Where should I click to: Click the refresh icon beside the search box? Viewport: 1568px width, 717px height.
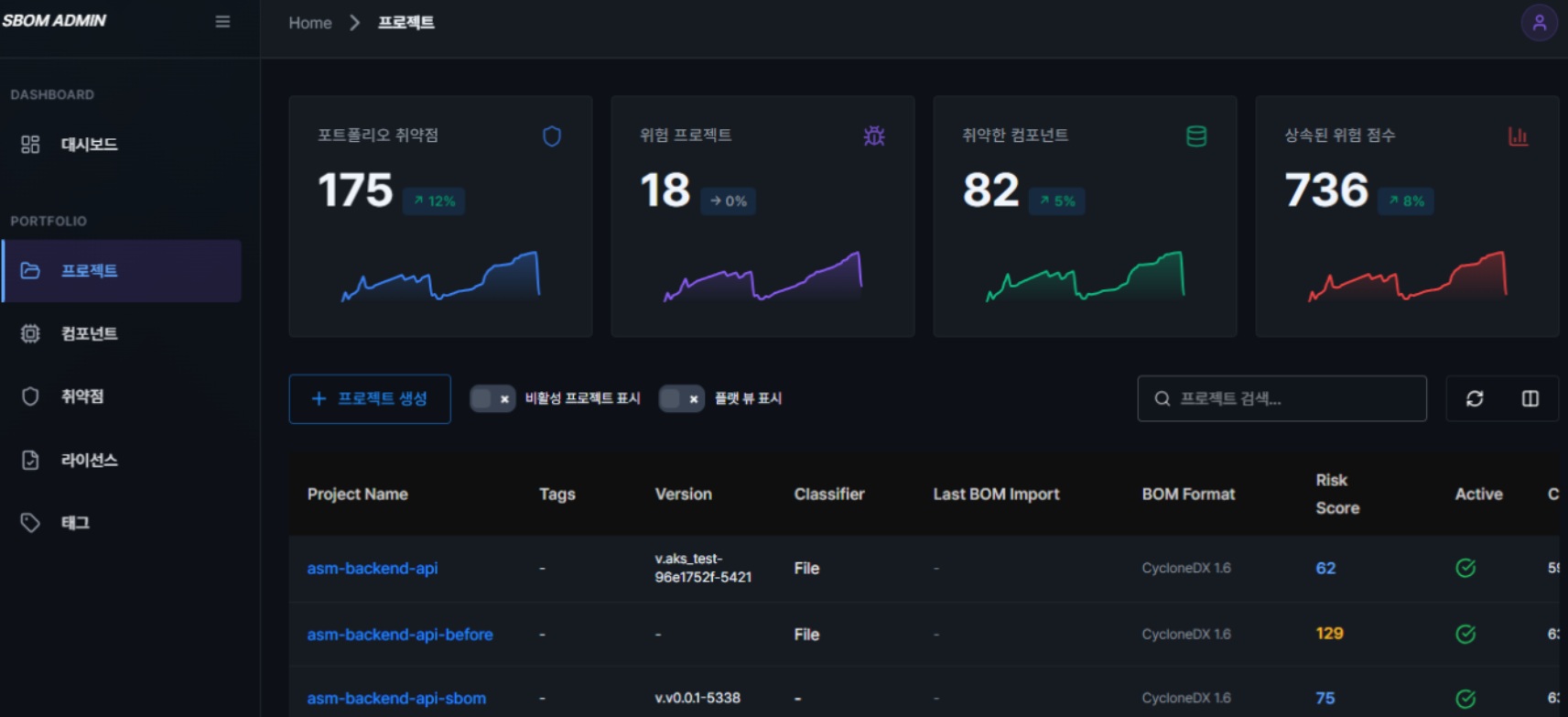[x=1475, y=398]
